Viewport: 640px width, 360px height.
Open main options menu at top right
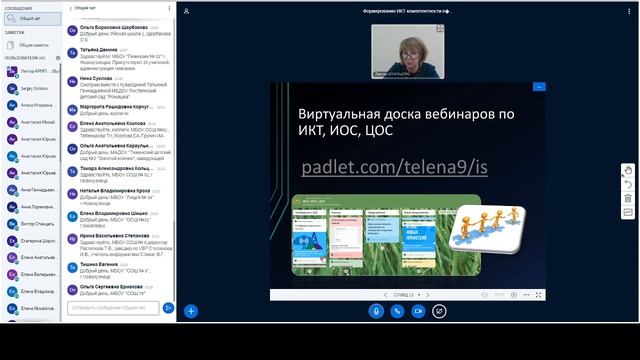[x=629, y=11]
